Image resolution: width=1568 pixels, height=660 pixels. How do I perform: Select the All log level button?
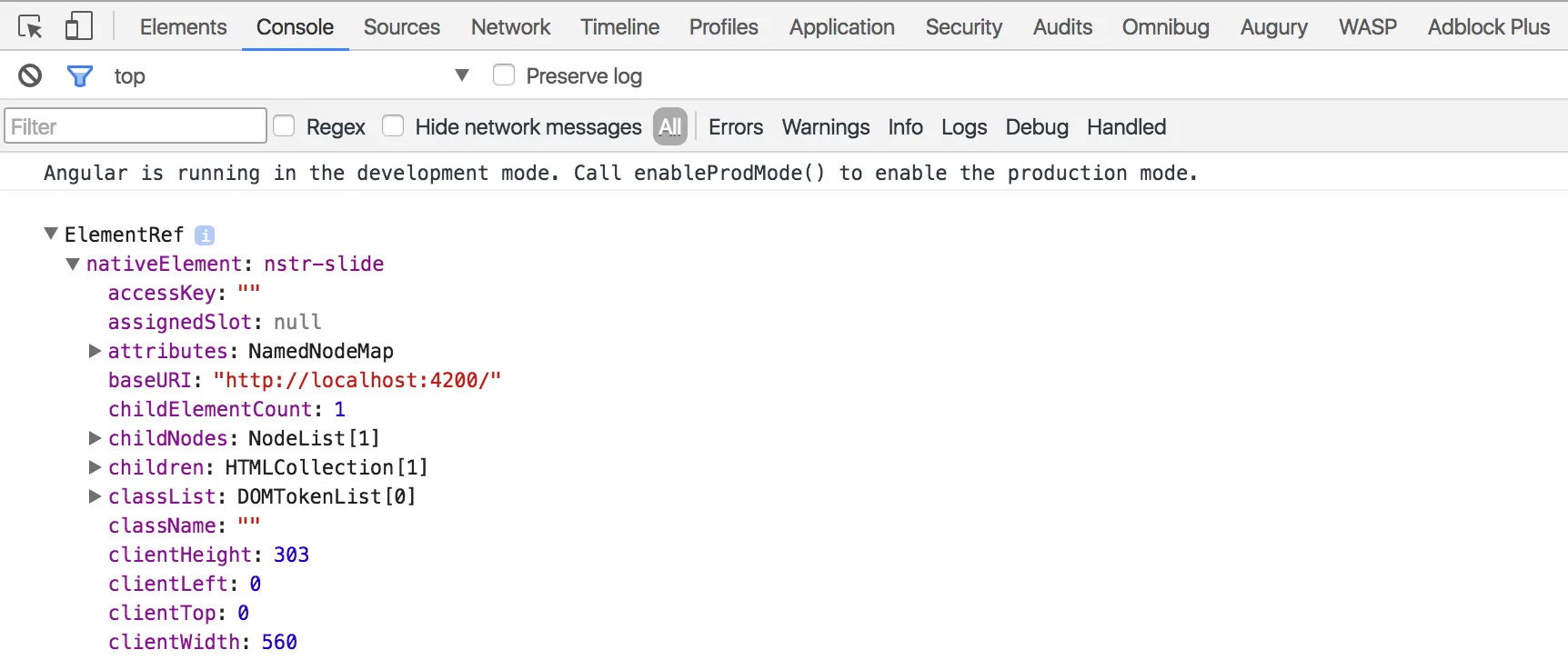point(670,127)
